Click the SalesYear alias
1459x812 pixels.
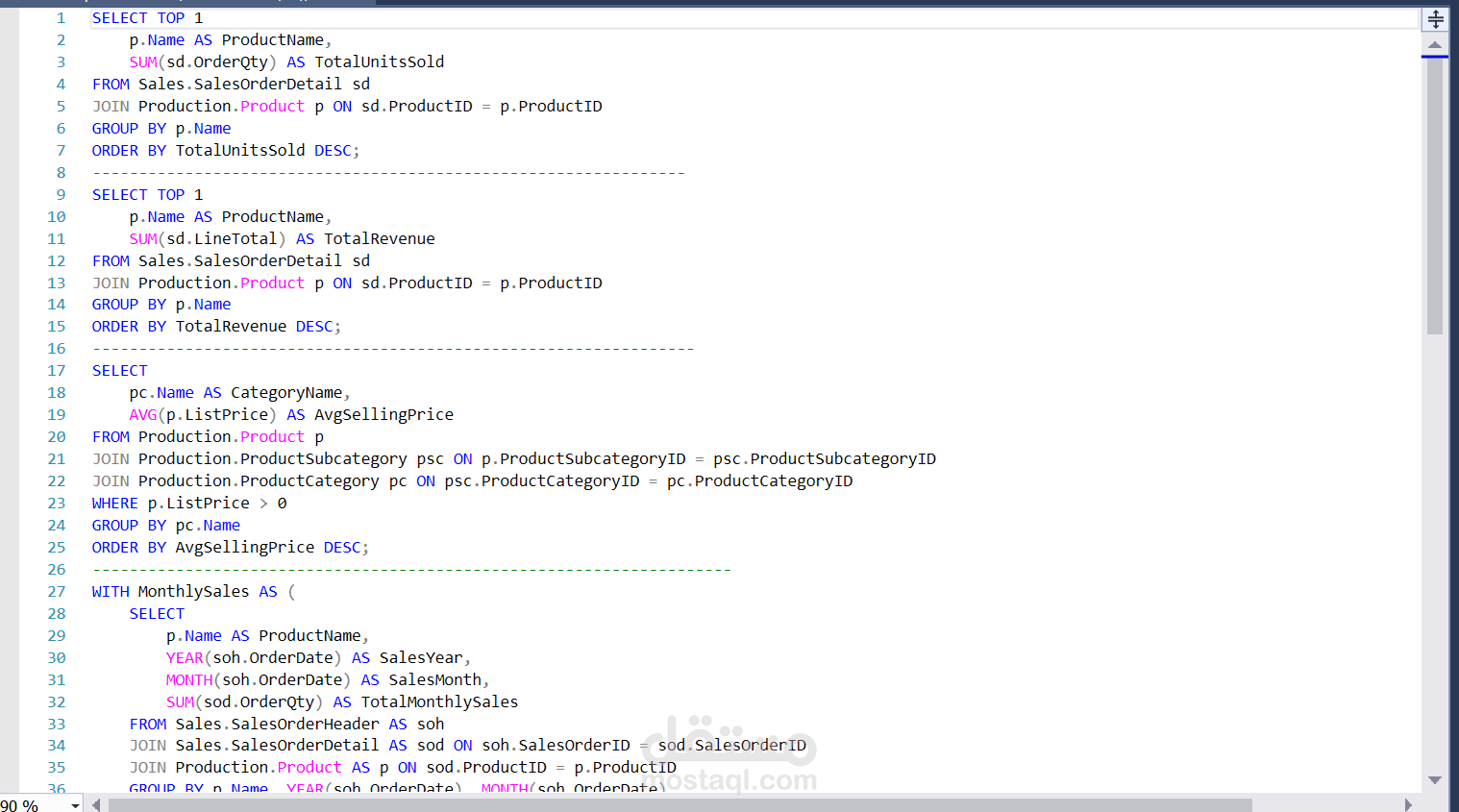click(x=421, y=658)
